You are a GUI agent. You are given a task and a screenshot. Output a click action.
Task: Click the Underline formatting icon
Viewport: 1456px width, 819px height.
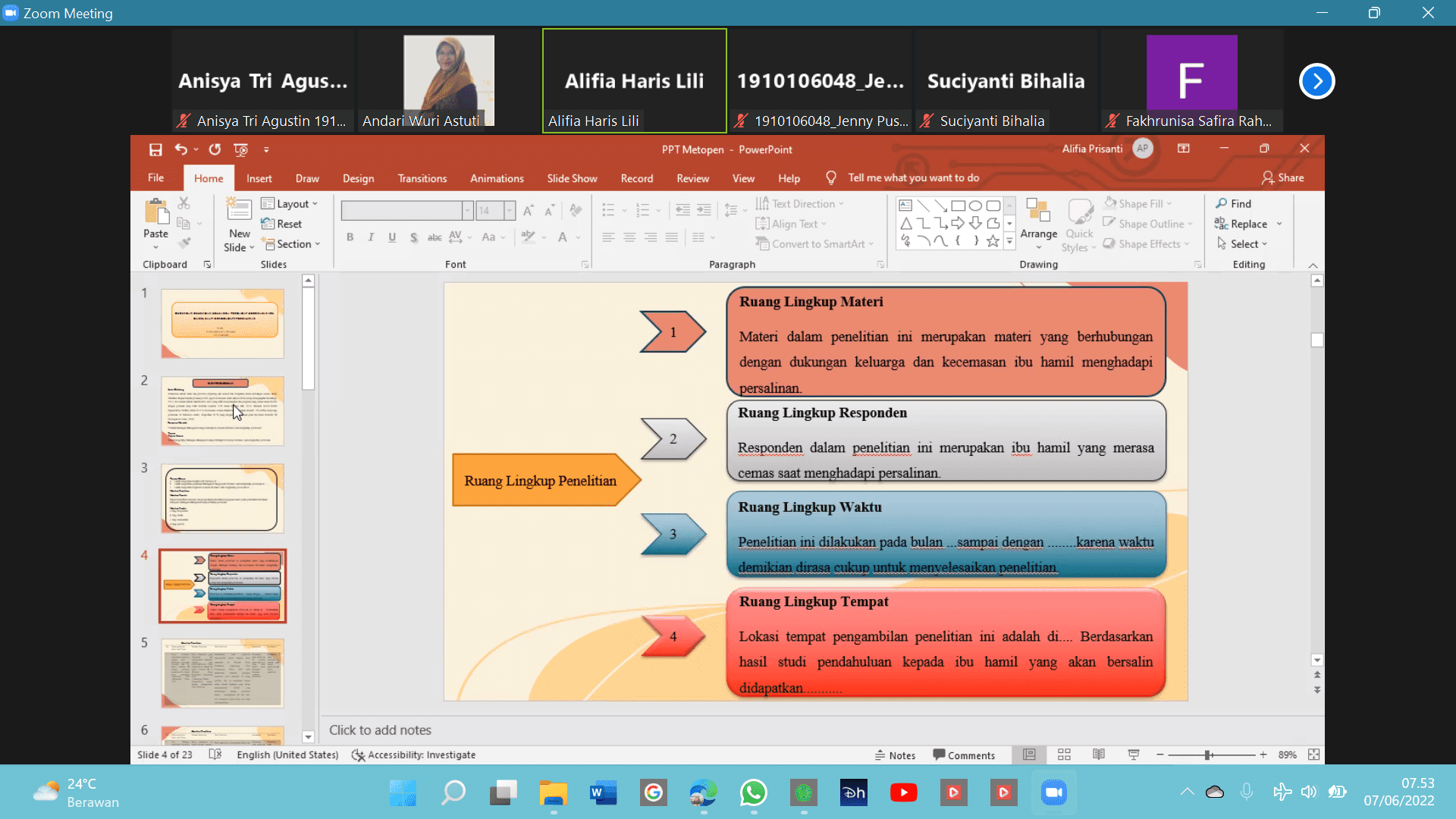tap(392, 238)
